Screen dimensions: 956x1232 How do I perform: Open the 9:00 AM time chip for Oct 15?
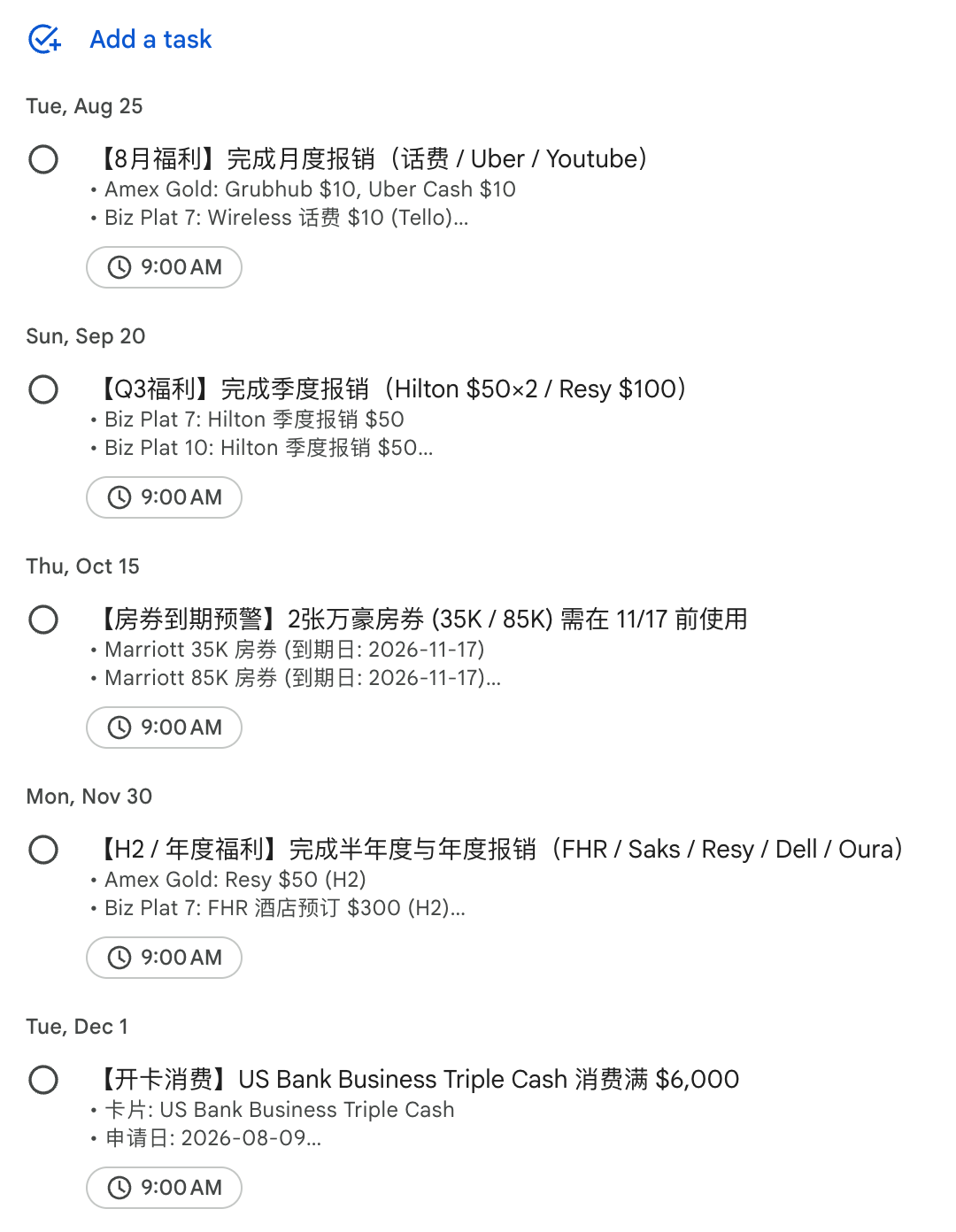click(x=164, y=728)
